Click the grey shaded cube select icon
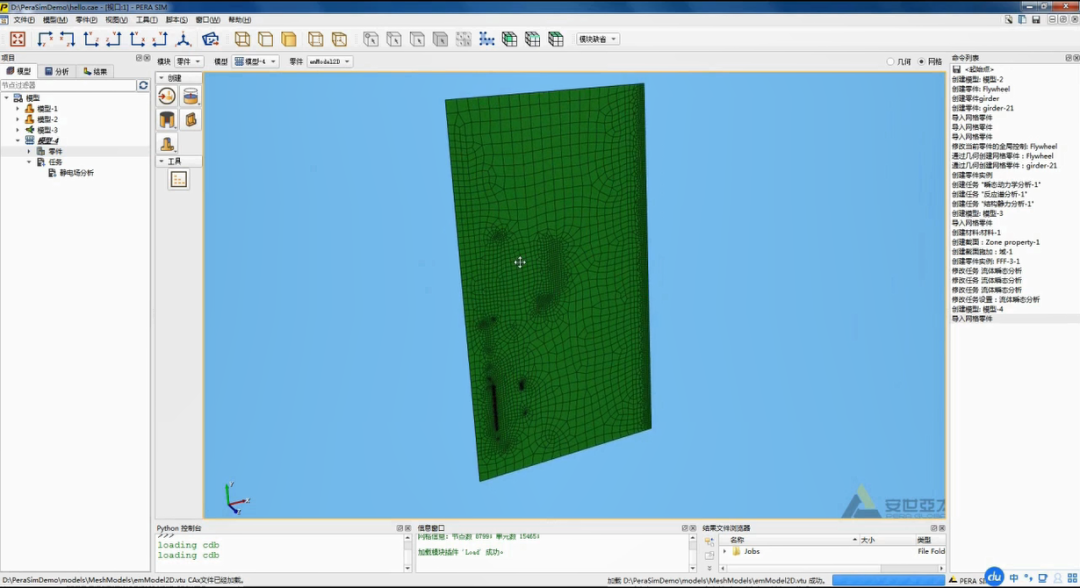The height and width of the screenshot is (588, 1080). [x=440, y=39]
